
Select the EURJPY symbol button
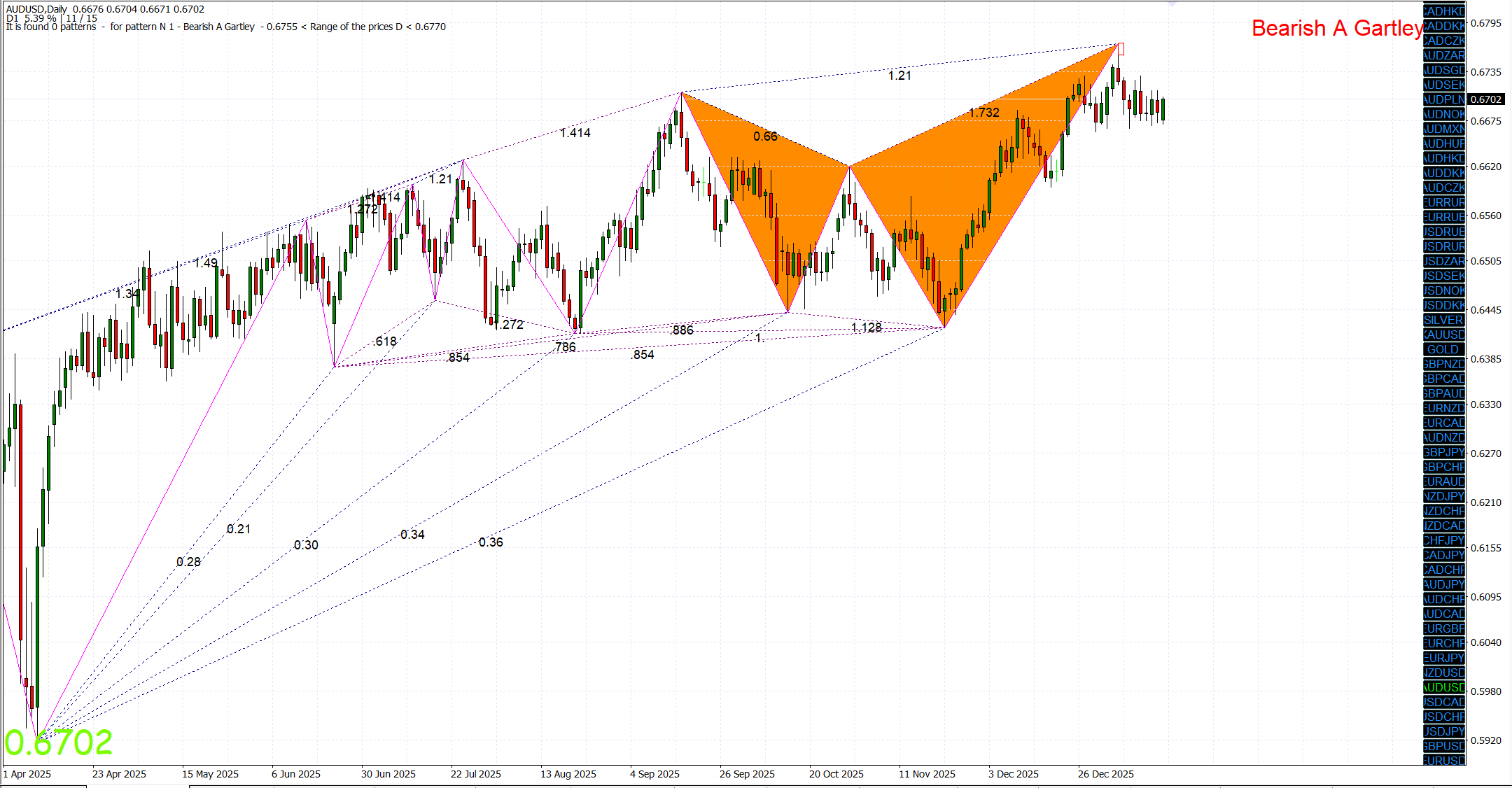pyautogui.click(x=1444, y=658)
